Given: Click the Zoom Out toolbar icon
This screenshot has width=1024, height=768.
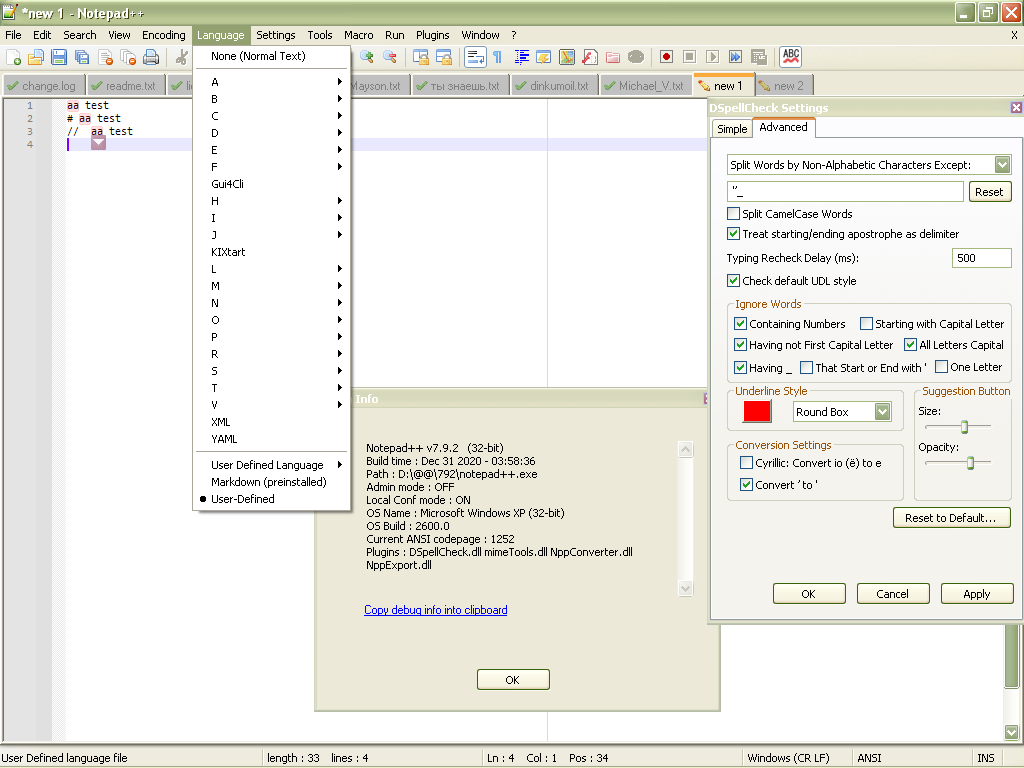Looking at the screenshot, I should tap(390, 57).
